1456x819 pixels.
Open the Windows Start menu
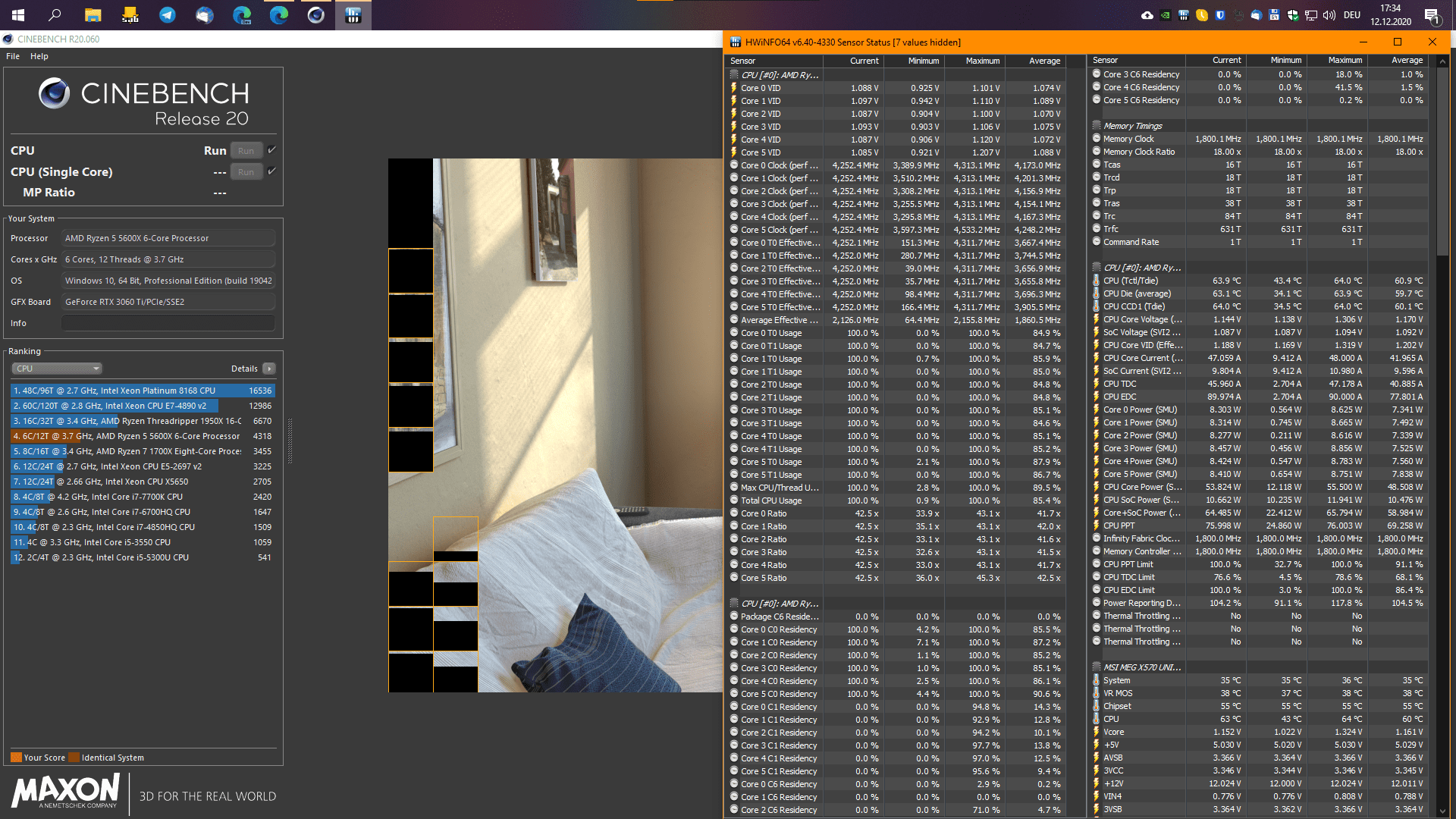point(18,15)
